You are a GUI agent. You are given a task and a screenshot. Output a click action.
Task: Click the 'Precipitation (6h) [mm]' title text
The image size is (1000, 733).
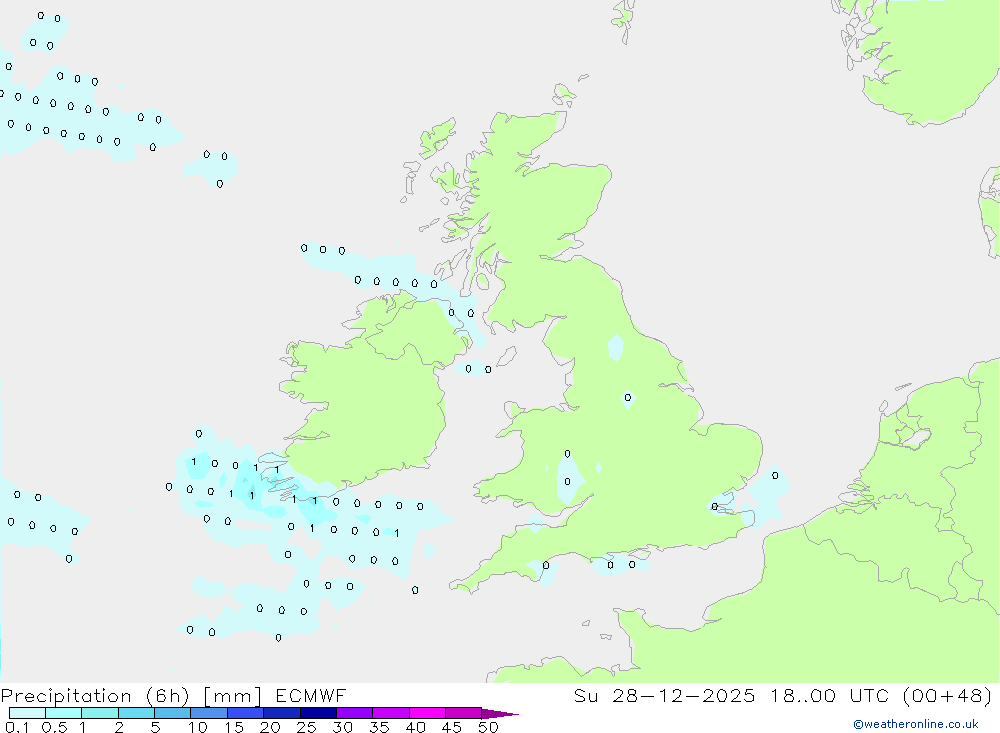pos(131,696)
